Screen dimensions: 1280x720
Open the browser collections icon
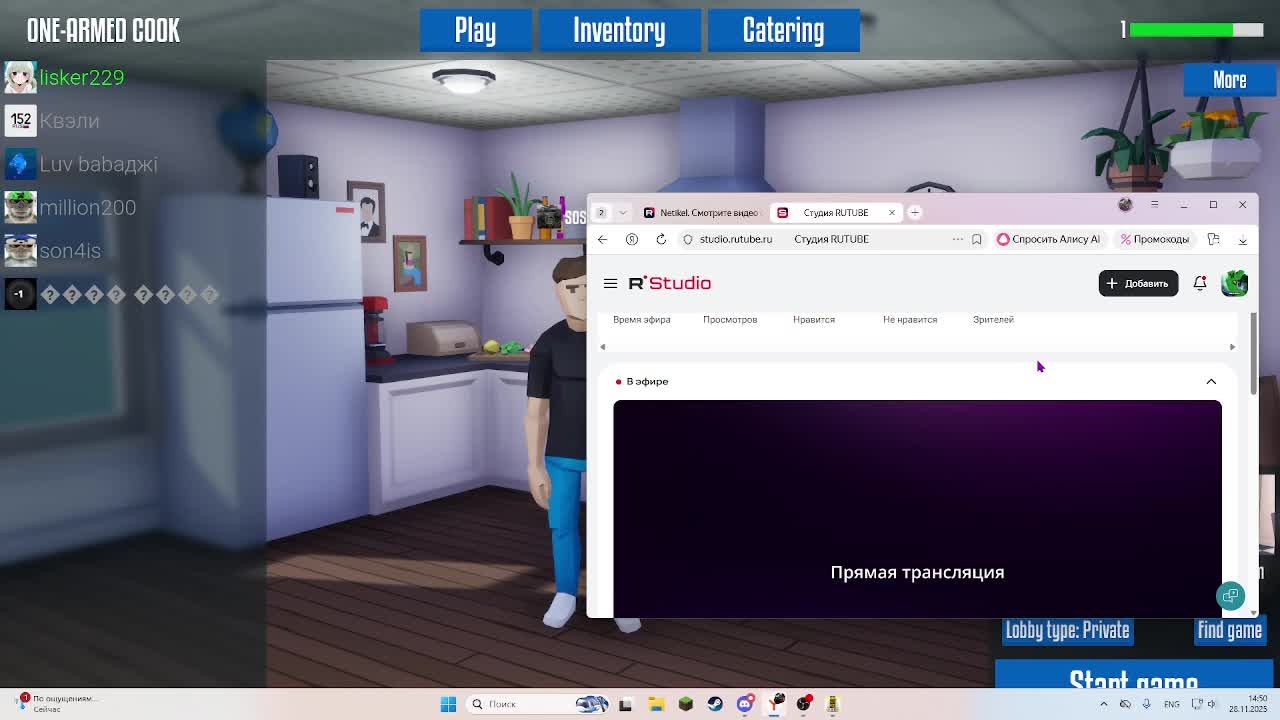coord(1214,239)
